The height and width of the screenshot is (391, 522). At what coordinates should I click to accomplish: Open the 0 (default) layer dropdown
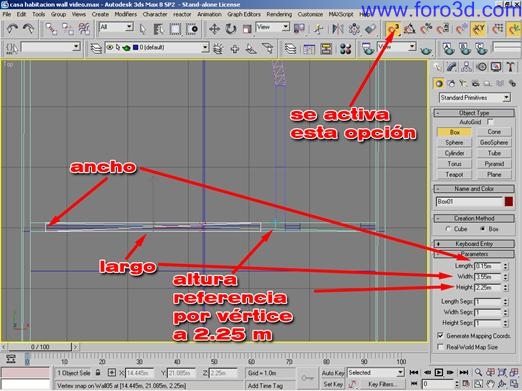157,48
